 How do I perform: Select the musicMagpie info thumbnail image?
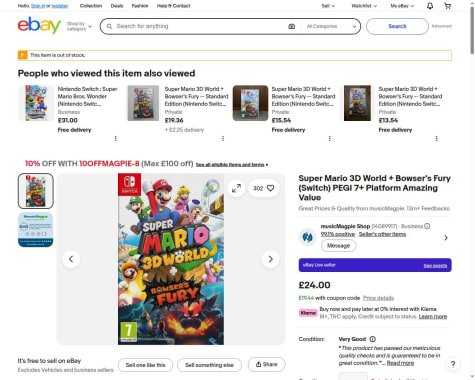click(35, 230)
